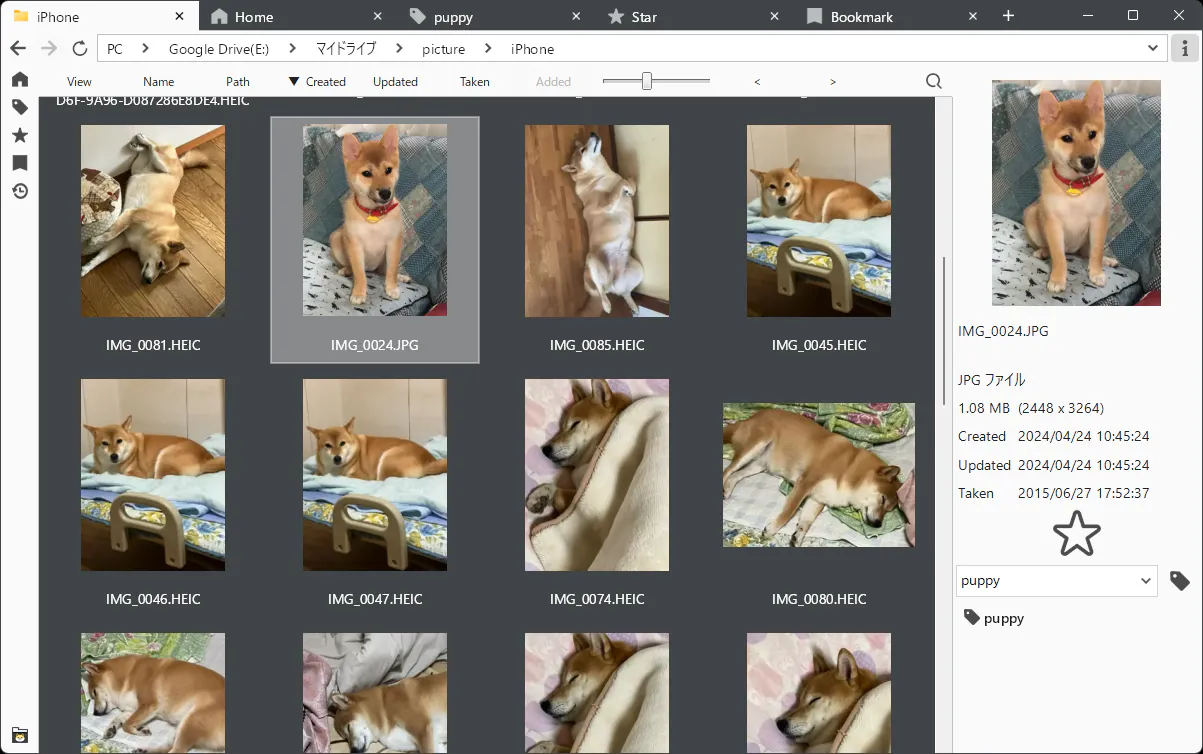Open the puppy tag combo box
Image resolution: width=1203 pixels, height=754 pixels.
tap(1056, 581)
